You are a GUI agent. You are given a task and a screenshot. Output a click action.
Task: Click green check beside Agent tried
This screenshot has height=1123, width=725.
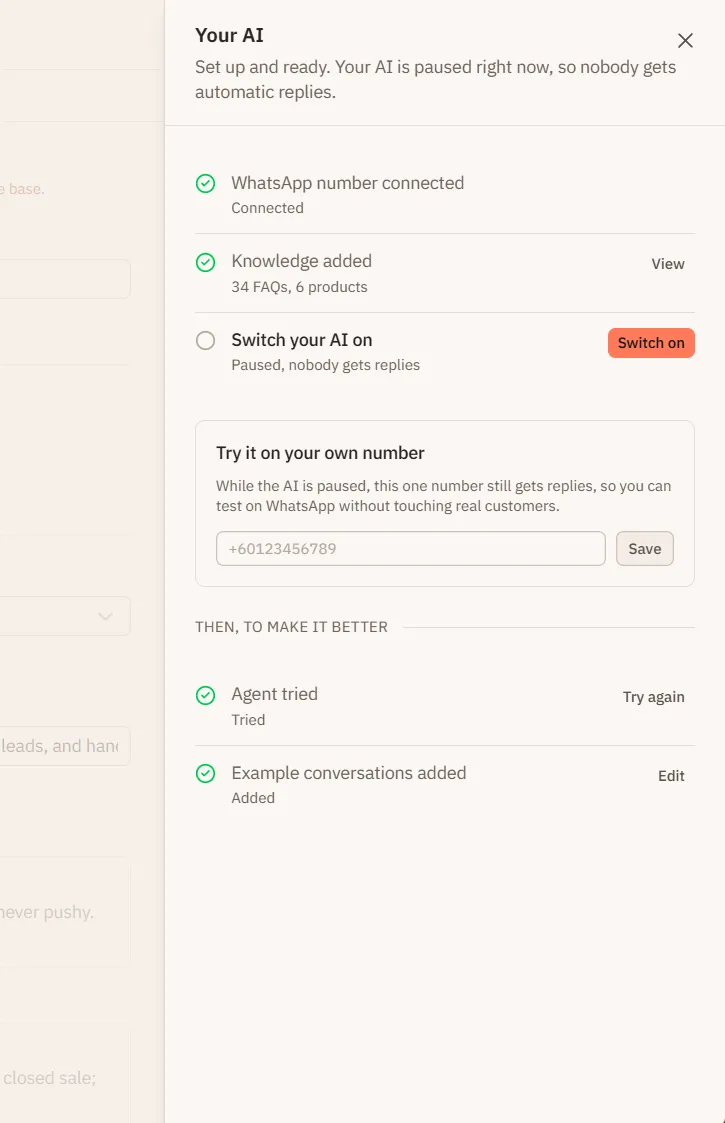pyautogui.click(x=206, y=695)
